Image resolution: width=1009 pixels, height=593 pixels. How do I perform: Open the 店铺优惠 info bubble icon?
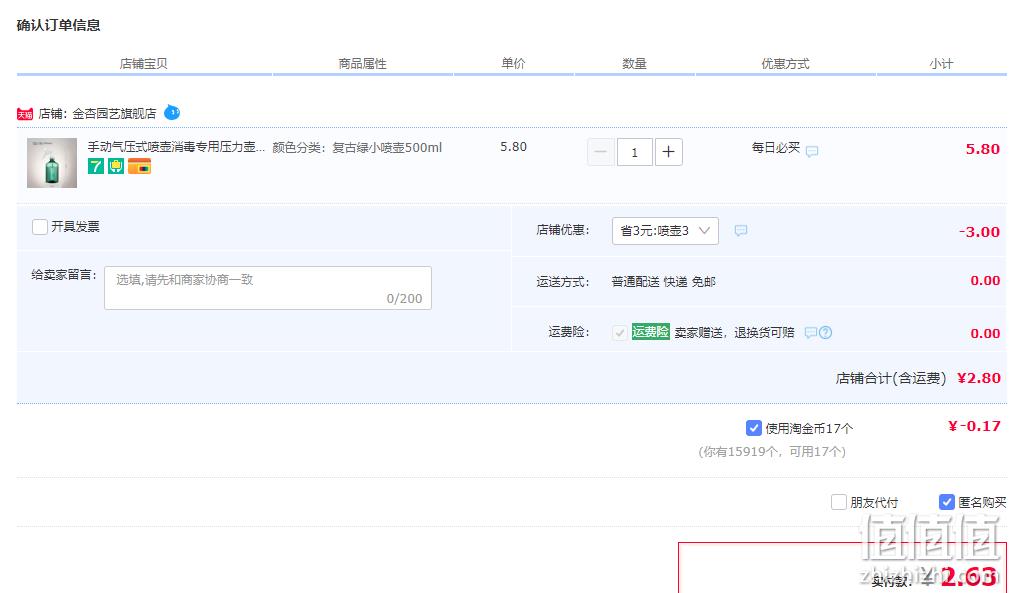coord(741,230)
